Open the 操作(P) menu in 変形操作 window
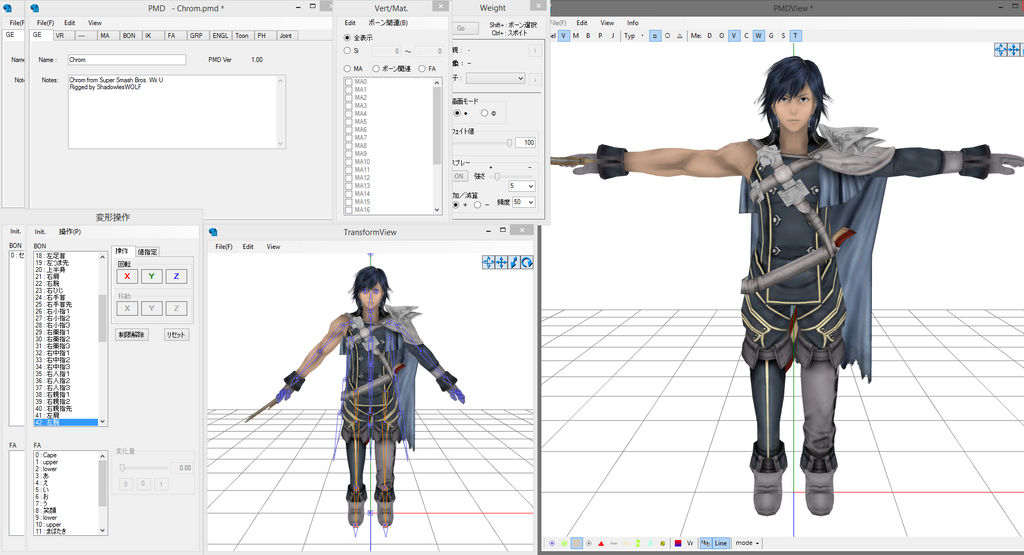The height and width of the screenshot is (555, 1024). [70, 232]
